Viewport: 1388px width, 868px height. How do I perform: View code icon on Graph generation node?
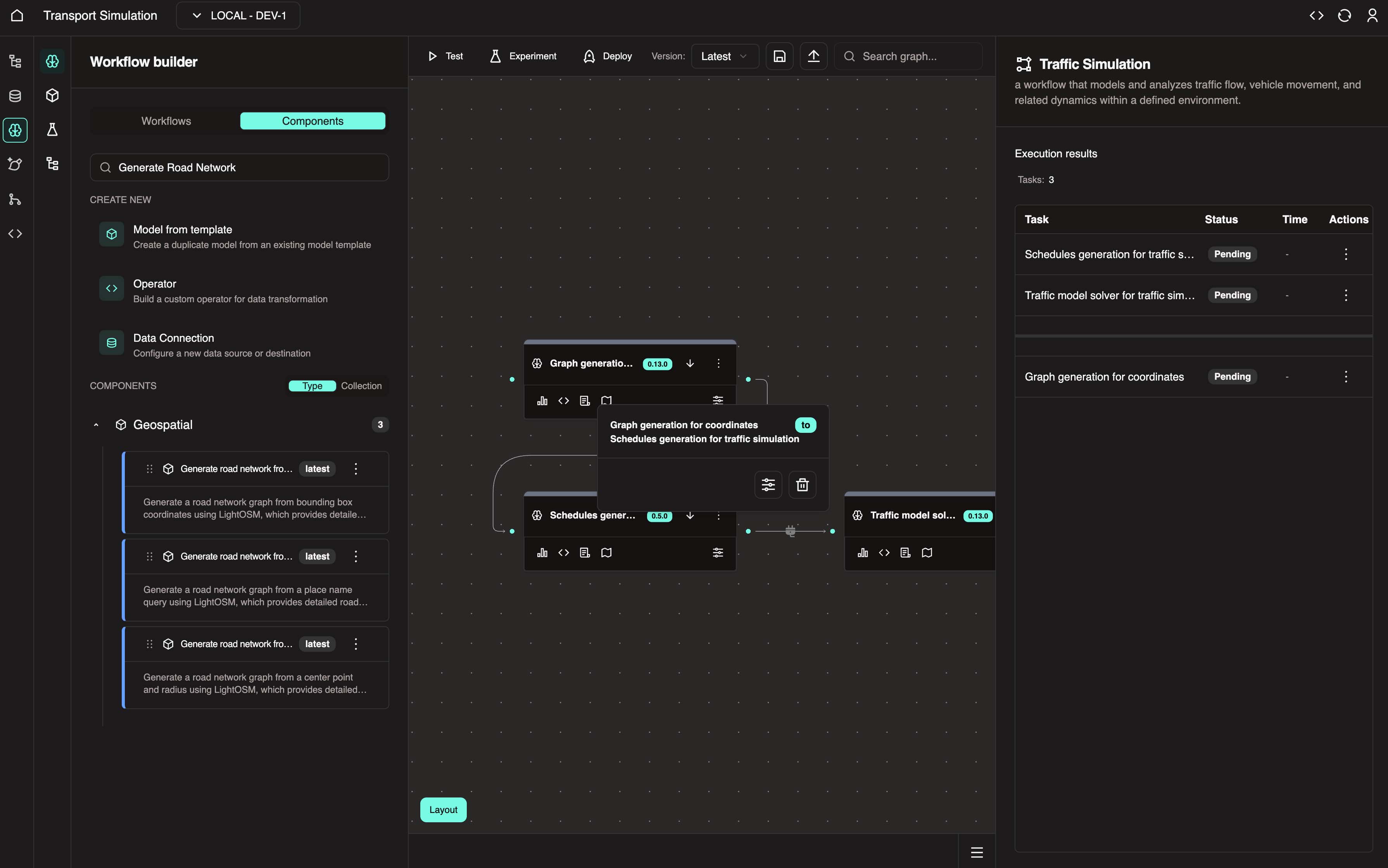click(563, 401)
